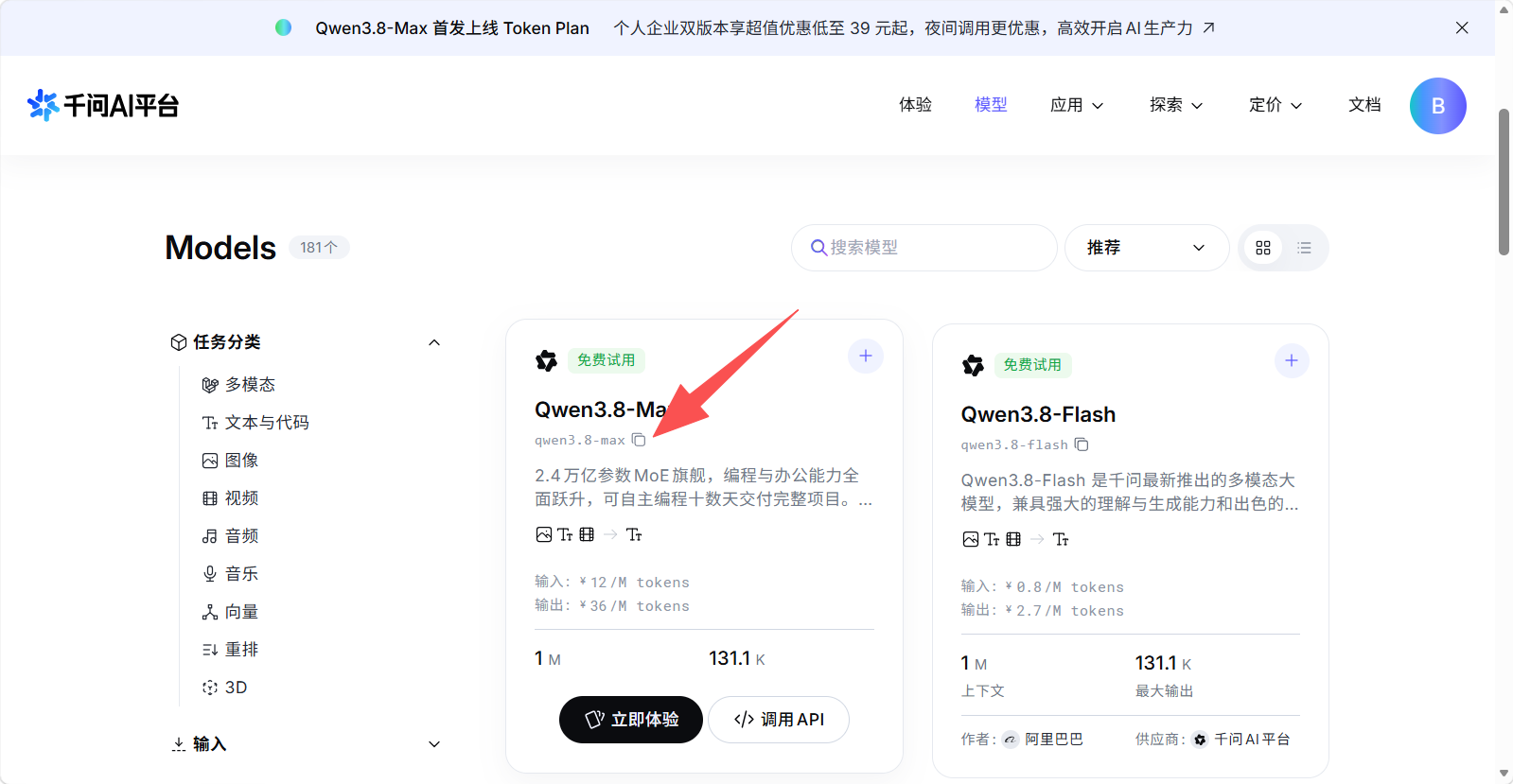
Task: Switch to list view layout
Action: (1304, 248)
